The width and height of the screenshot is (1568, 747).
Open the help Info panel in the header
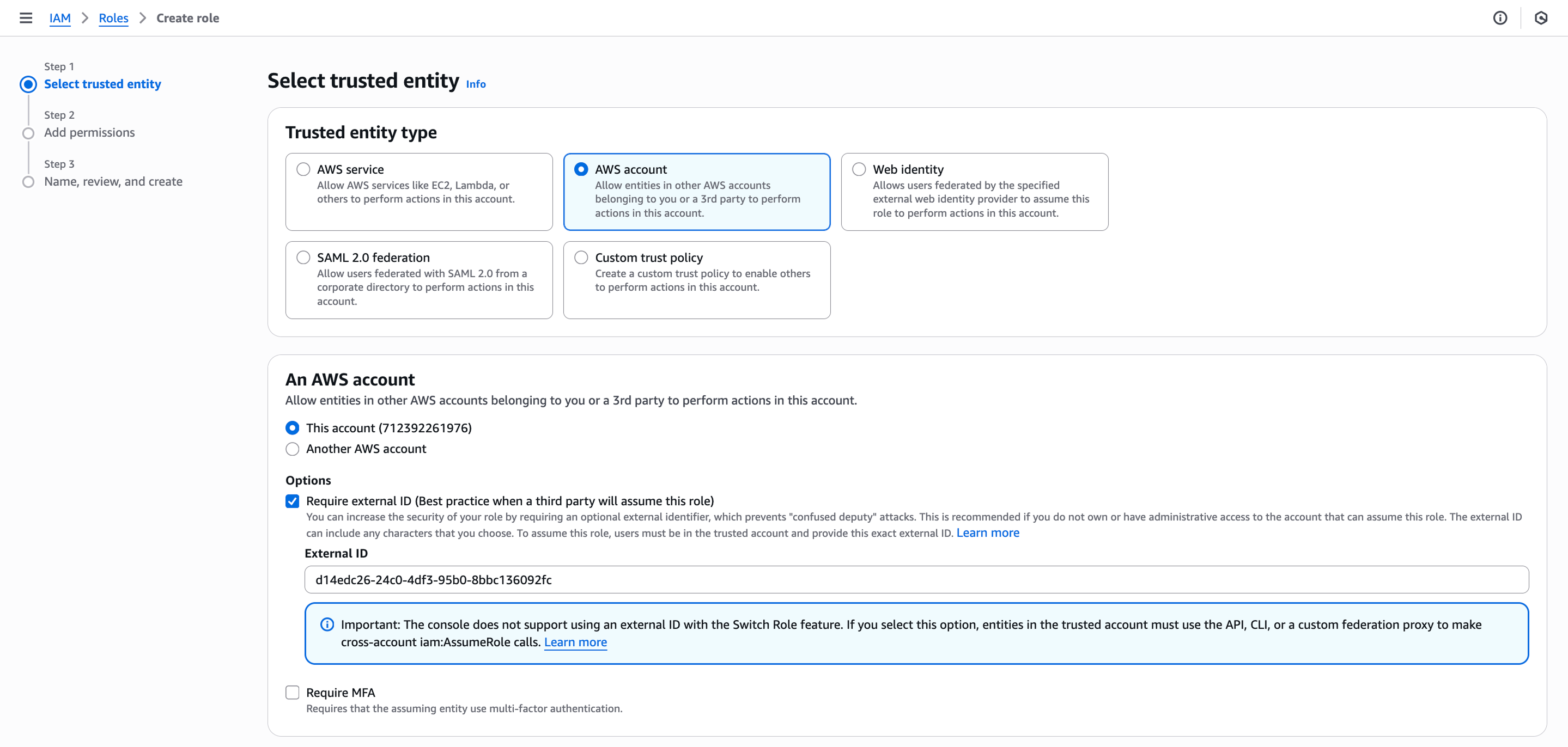[1500, 17]
